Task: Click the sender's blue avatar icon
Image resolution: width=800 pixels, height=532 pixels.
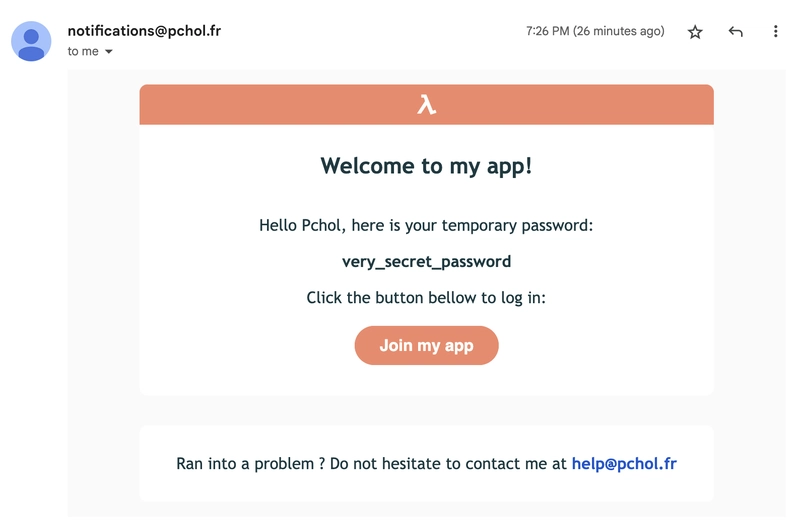Action: click(31, 41)
